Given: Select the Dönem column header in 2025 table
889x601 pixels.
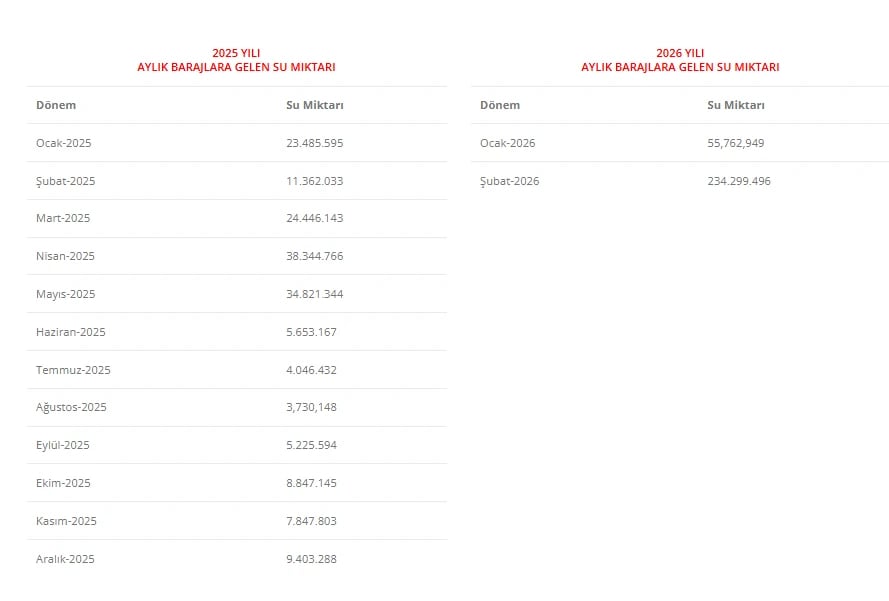Looking at the screenshot, I should pos(56,105).
